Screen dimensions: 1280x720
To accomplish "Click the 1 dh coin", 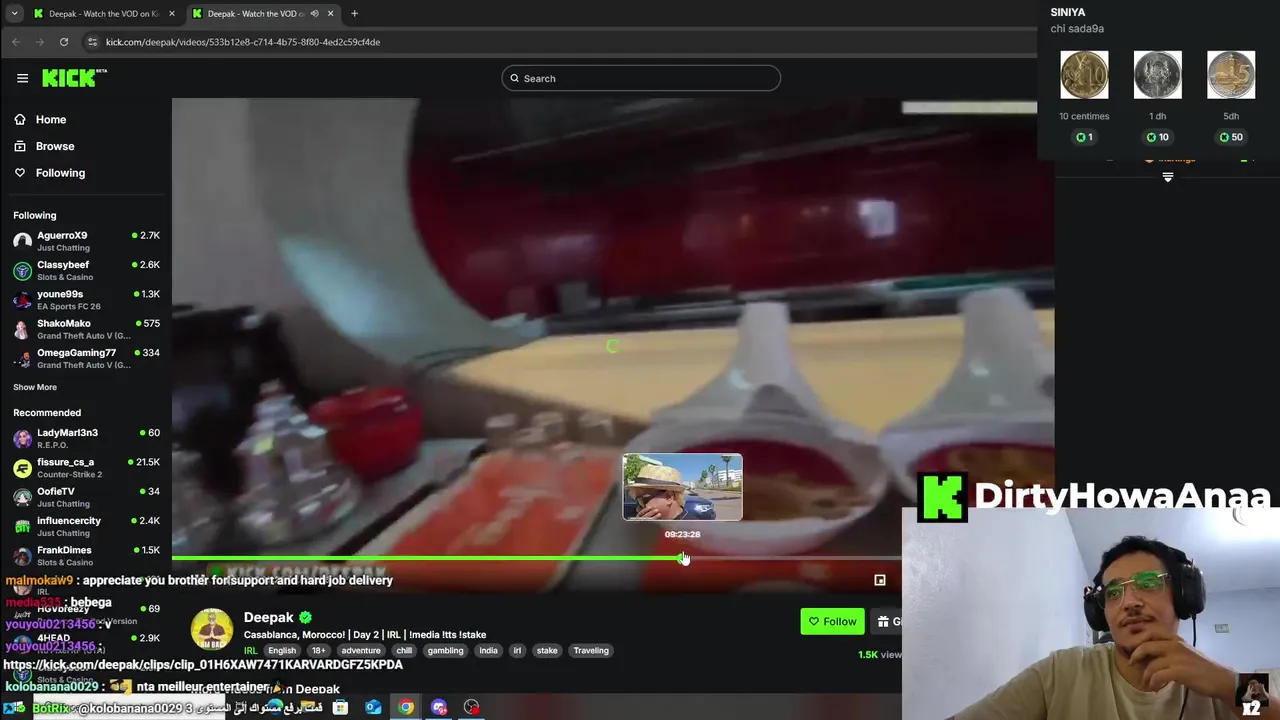I will tap(1157, 75).
